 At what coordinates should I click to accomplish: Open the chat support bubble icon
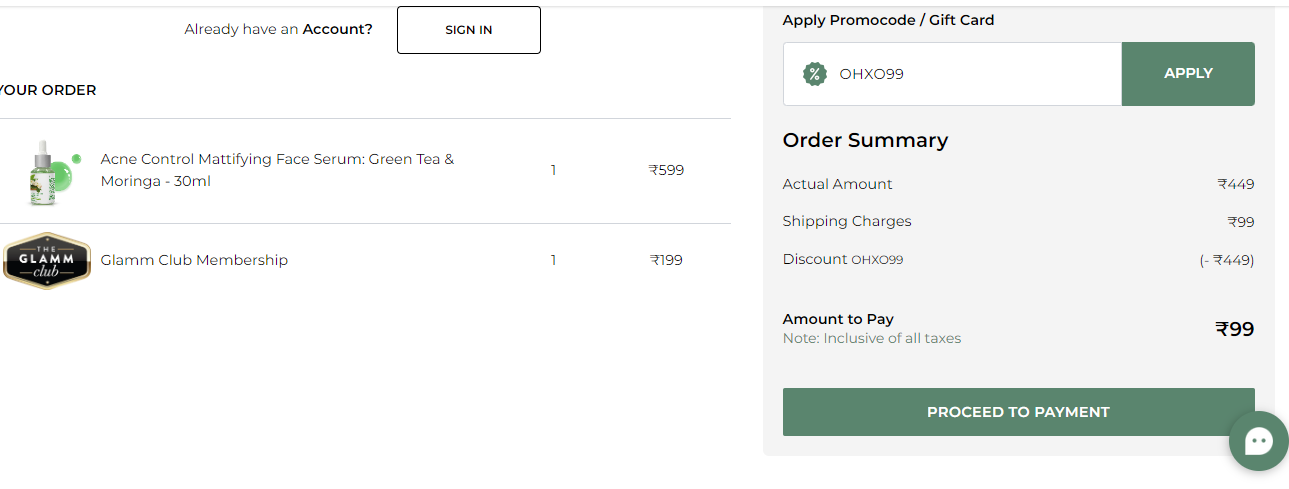(x=1259, y=441)
